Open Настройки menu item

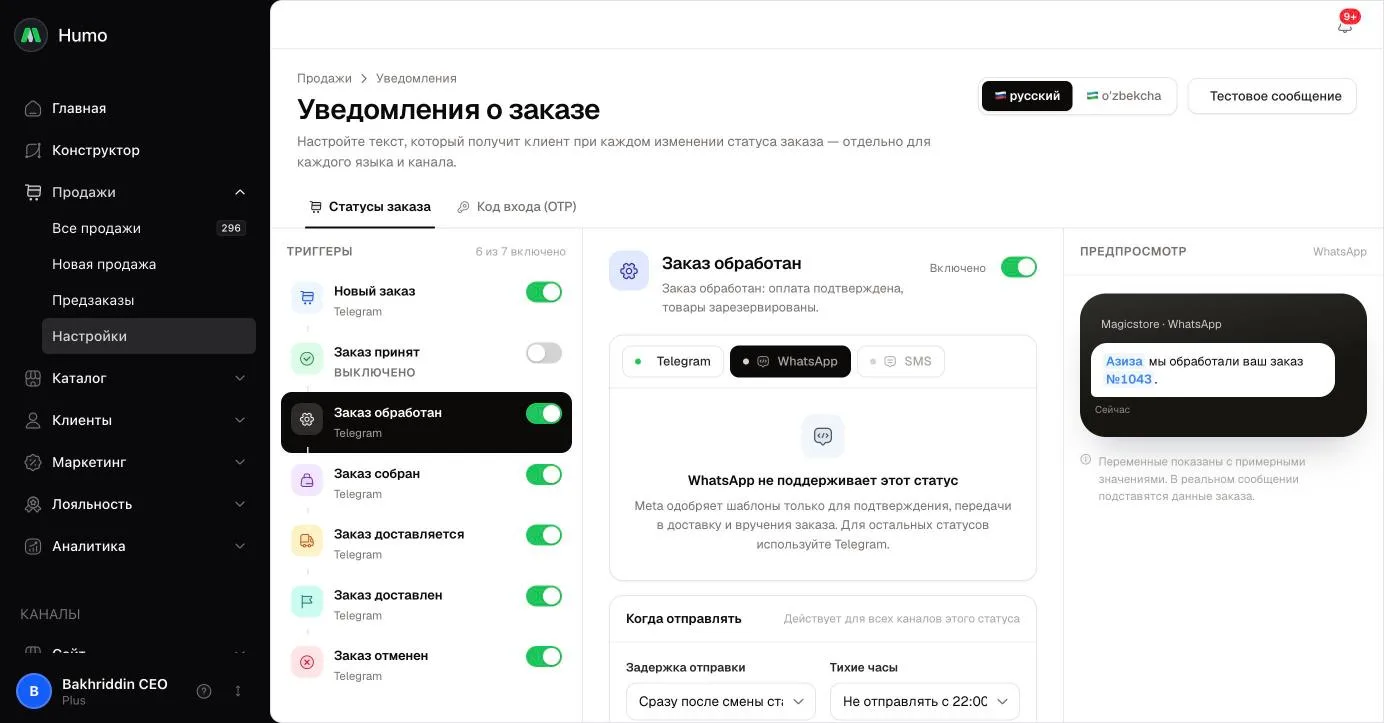[x=149, y=336]
